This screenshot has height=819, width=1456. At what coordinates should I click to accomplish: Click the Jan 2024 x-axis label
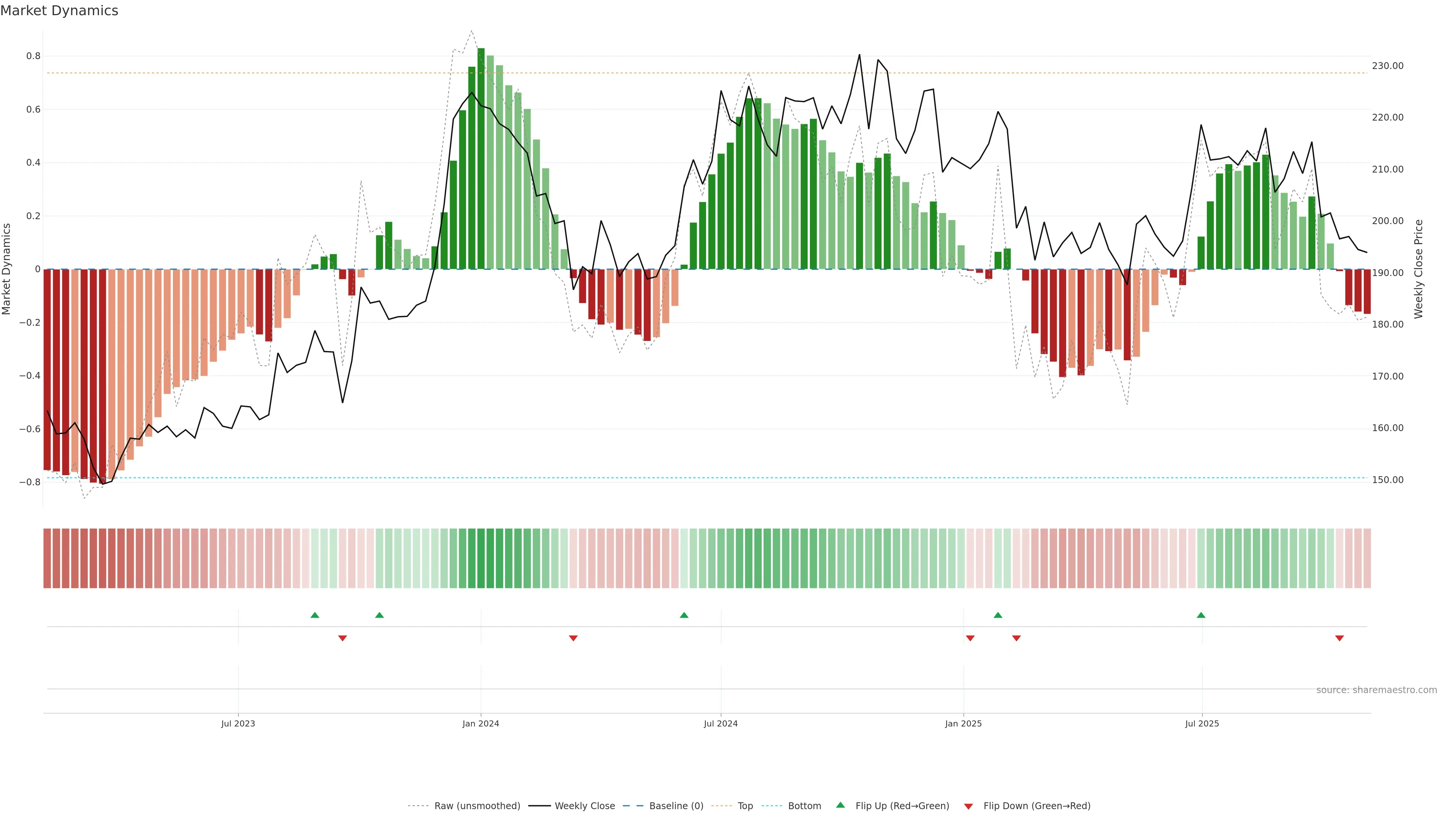click(480, 723)
